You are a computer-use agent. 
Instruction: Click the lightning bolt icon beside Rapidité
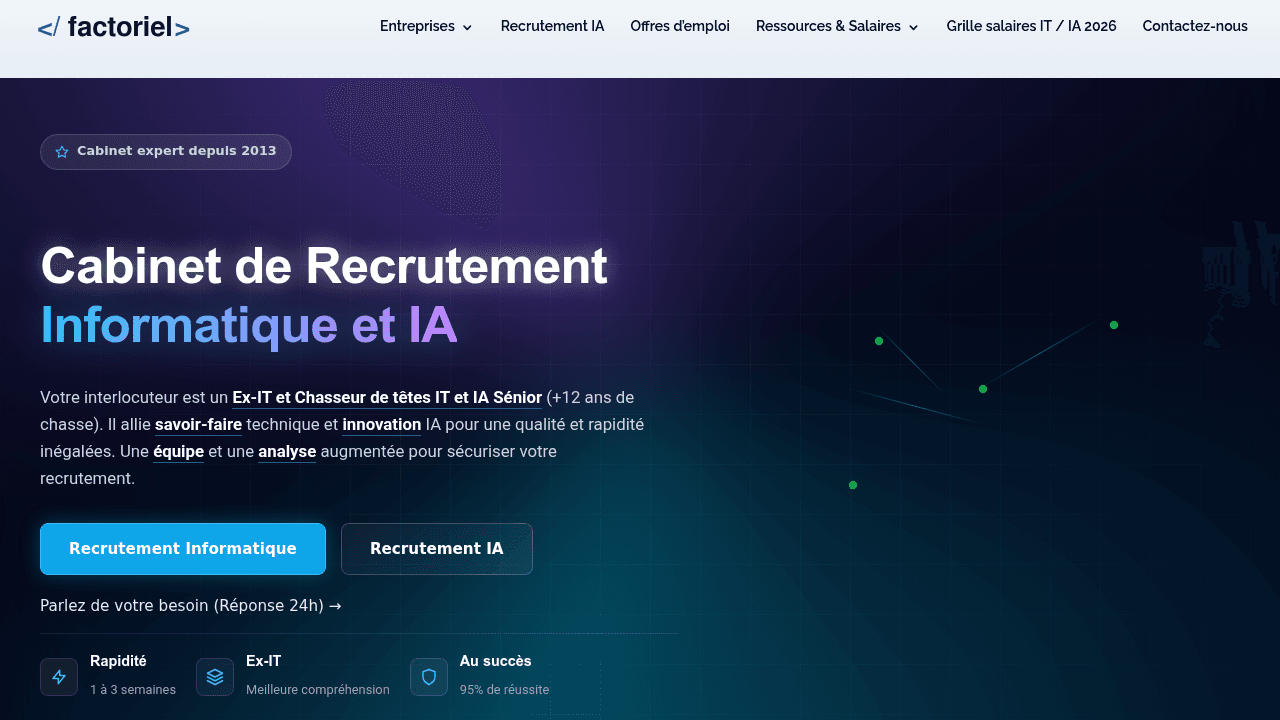tap(59, 677)
